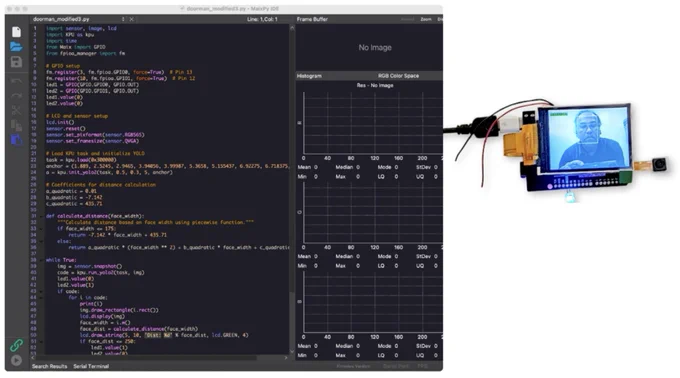This screenshot has height=378, width=680.
Task: Click the FPS status bar entry
Action: [422, 366]
